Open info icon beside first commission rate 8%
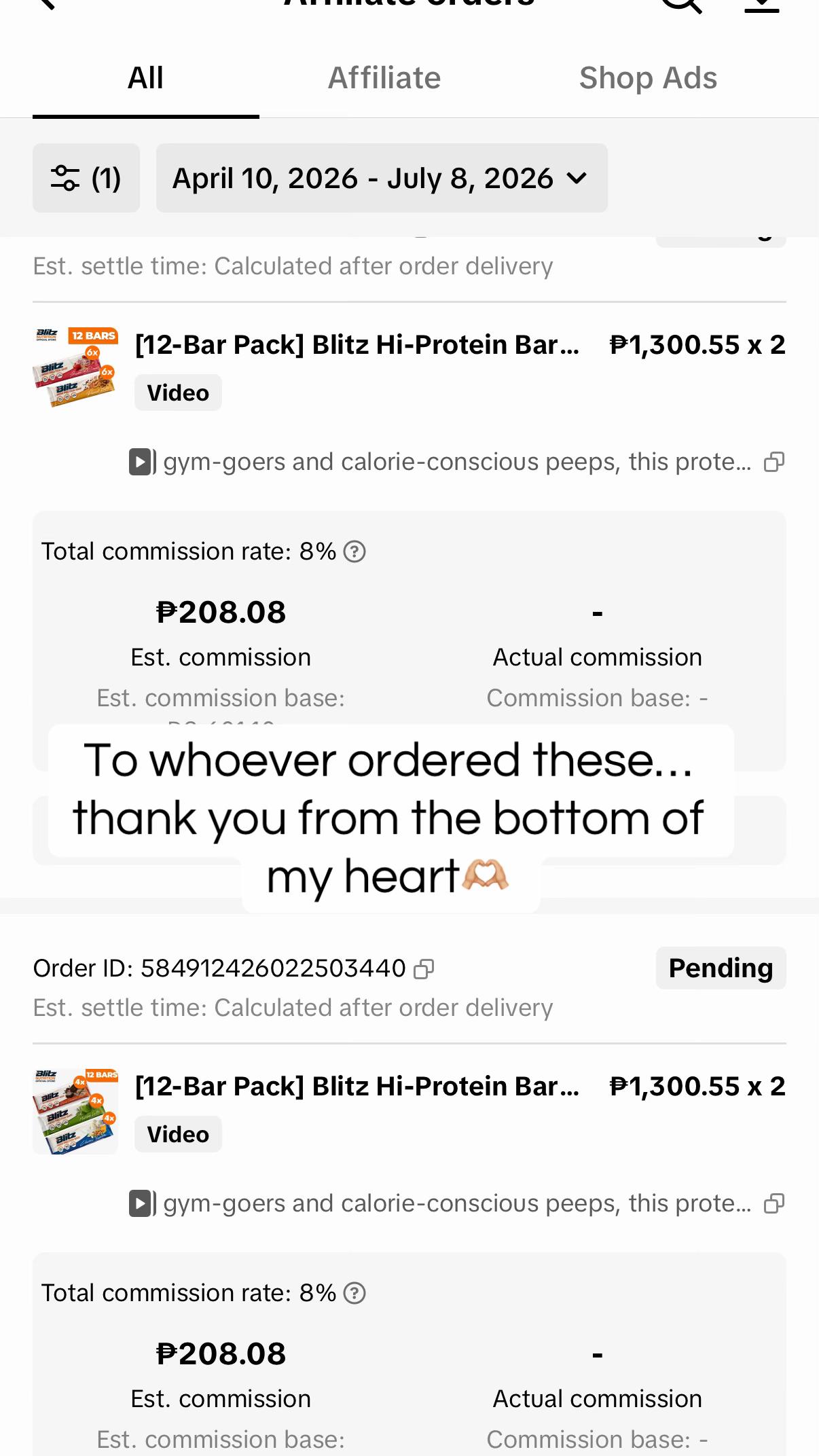Image resolution: width=819 pixels, height=1456 pixels. click(354, 551)
